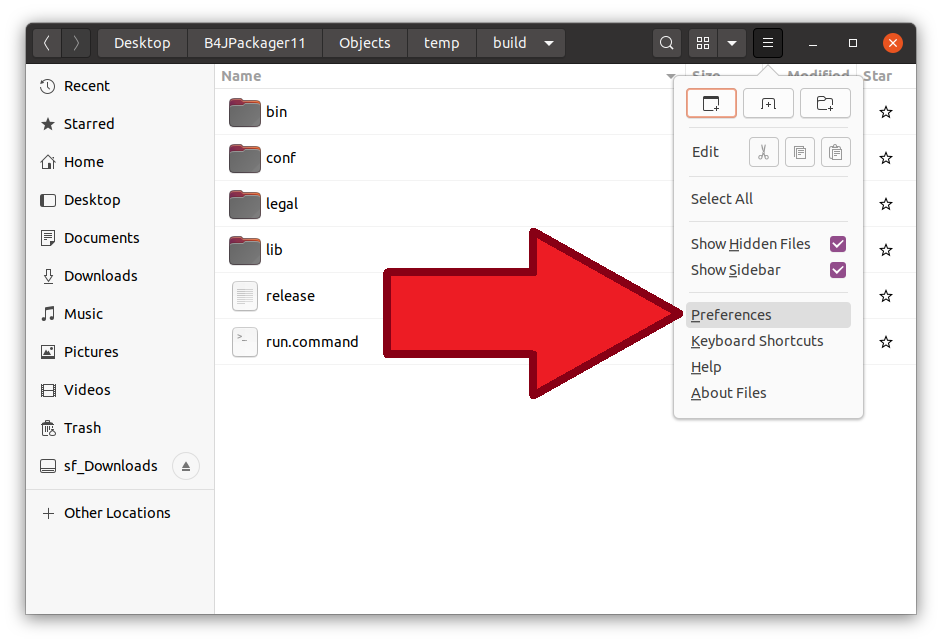Choose Select All from the menu

tap(768, 199)
